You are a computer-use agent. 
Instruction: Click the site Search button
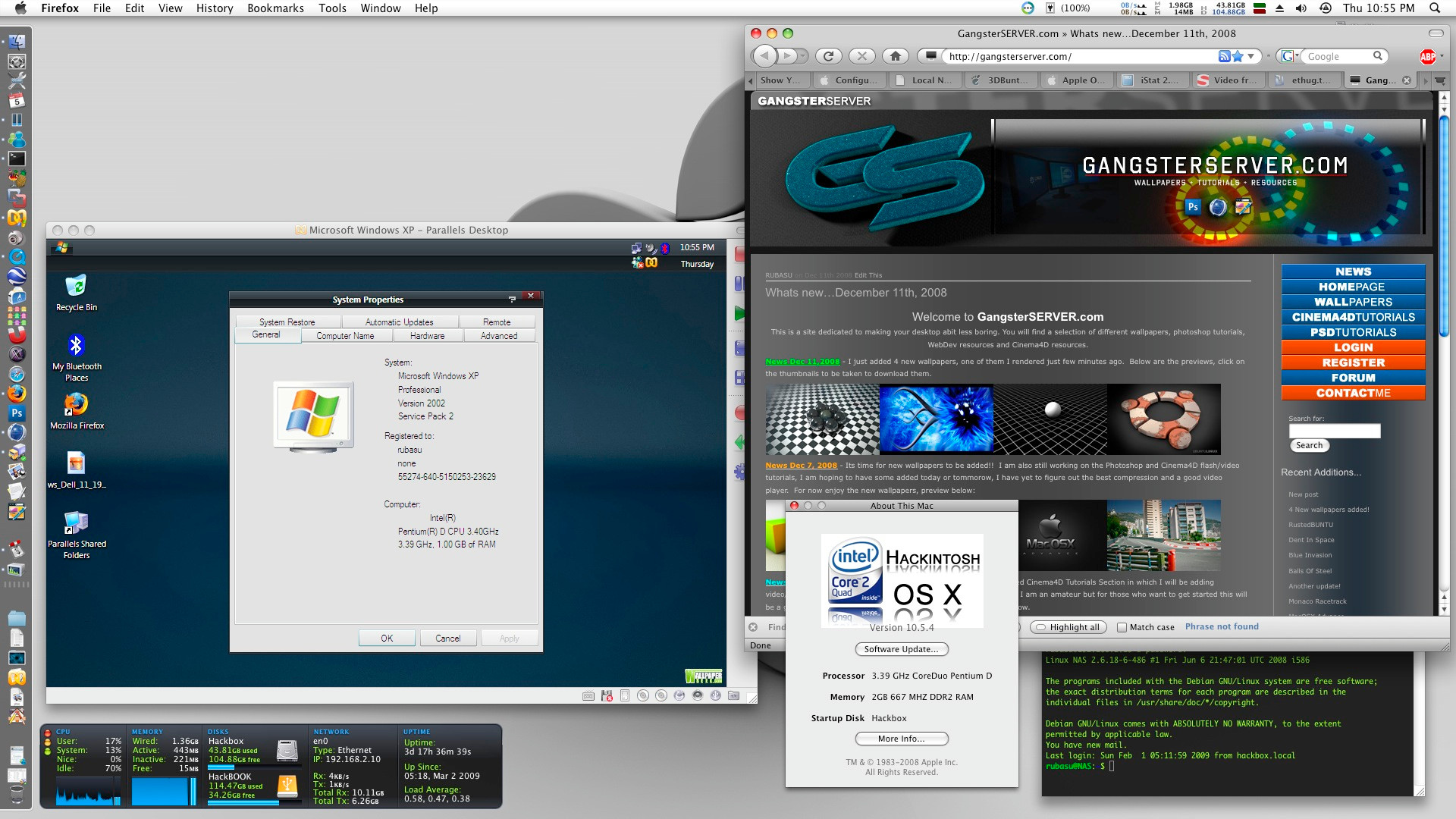pos(1309,446)
